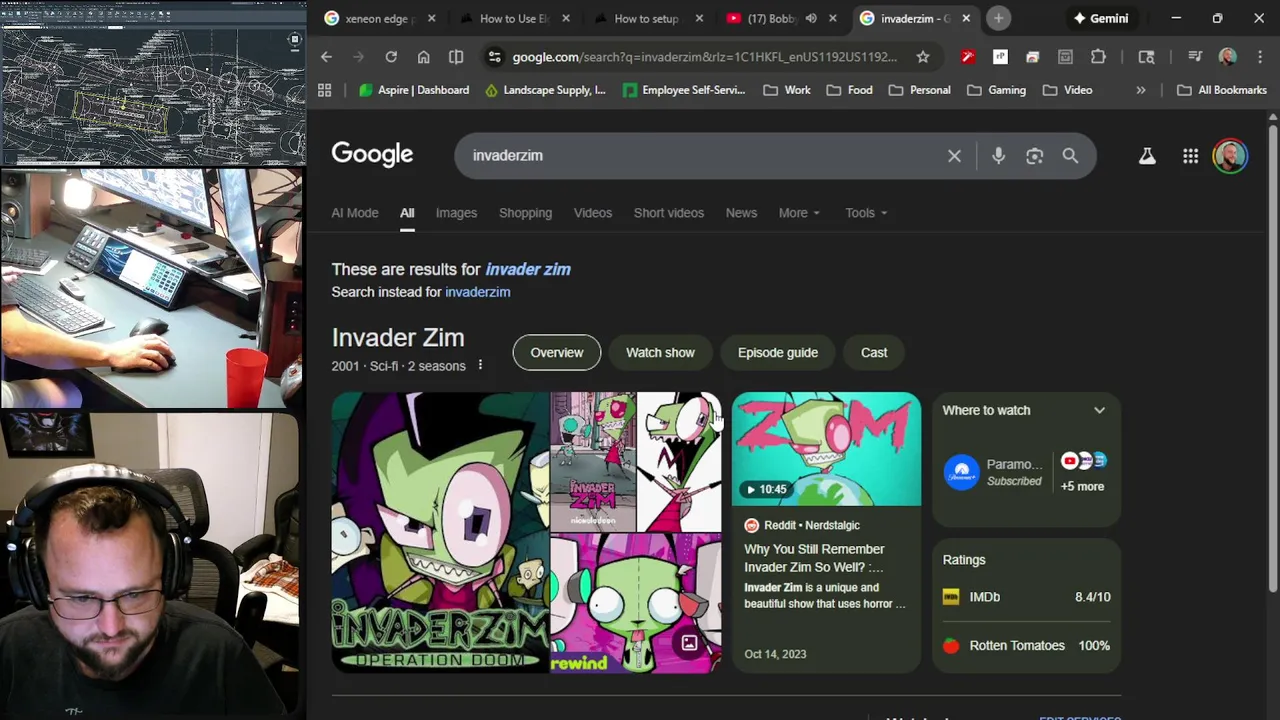1280x720 pixels.
Task: Select the Overview chip
Action: point(557,352)
